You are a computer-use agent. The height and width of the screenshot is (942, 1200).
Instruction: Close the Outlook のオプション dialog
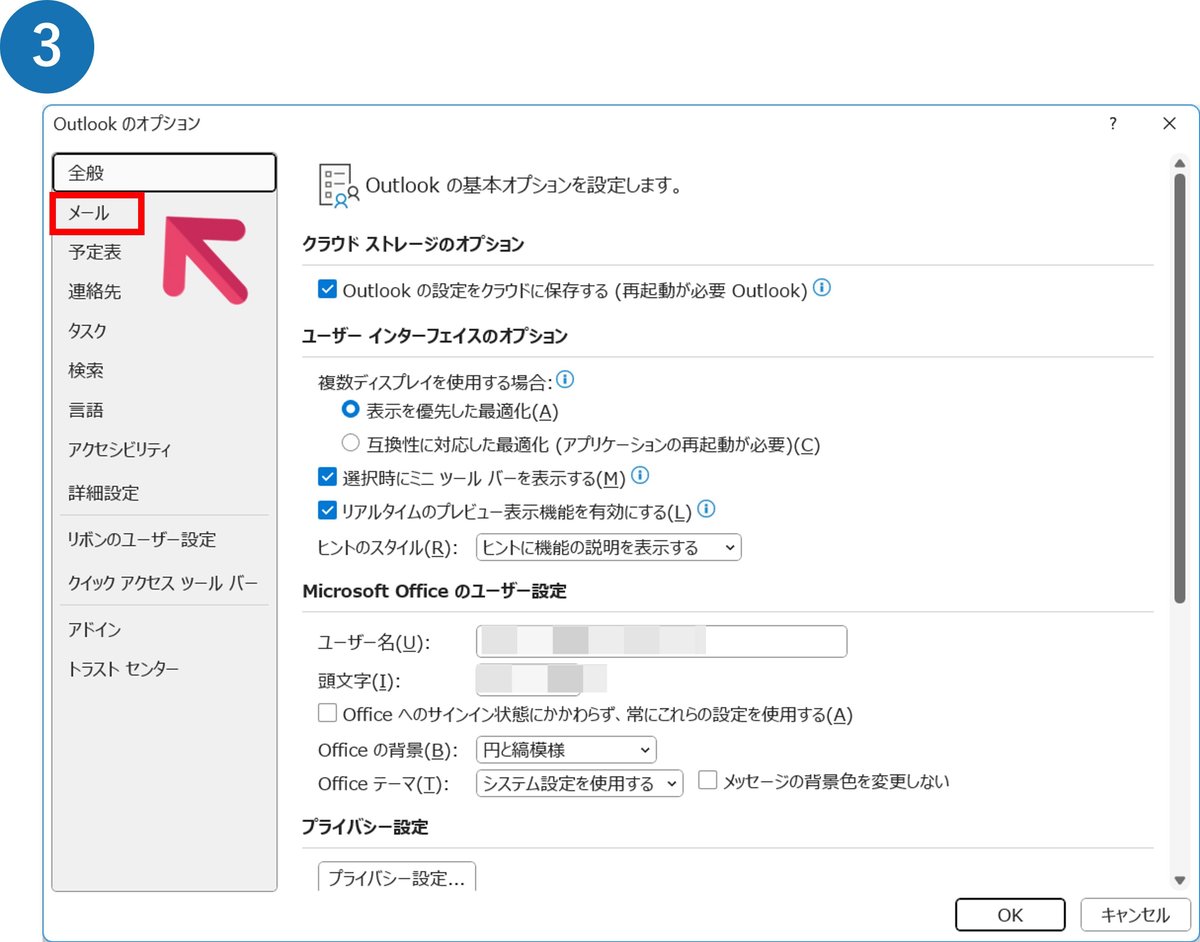[x=1169, y=124]
